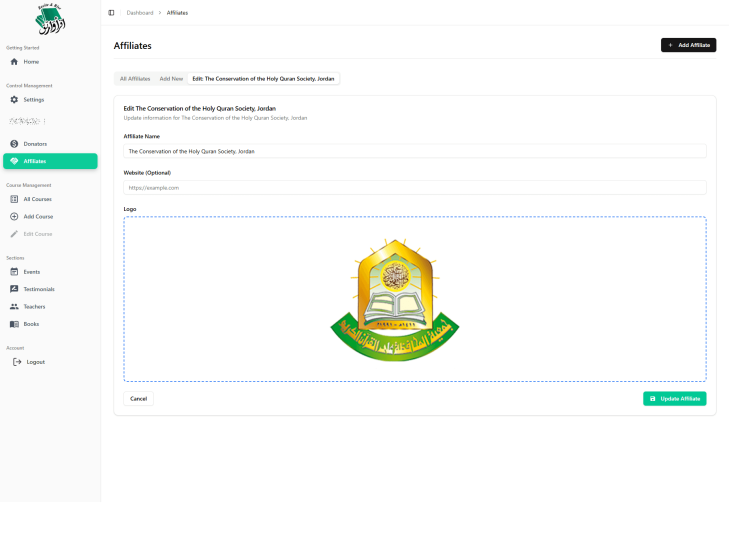
Task: Click the plus icon on Add Affiliate
Action: [670, 45]
